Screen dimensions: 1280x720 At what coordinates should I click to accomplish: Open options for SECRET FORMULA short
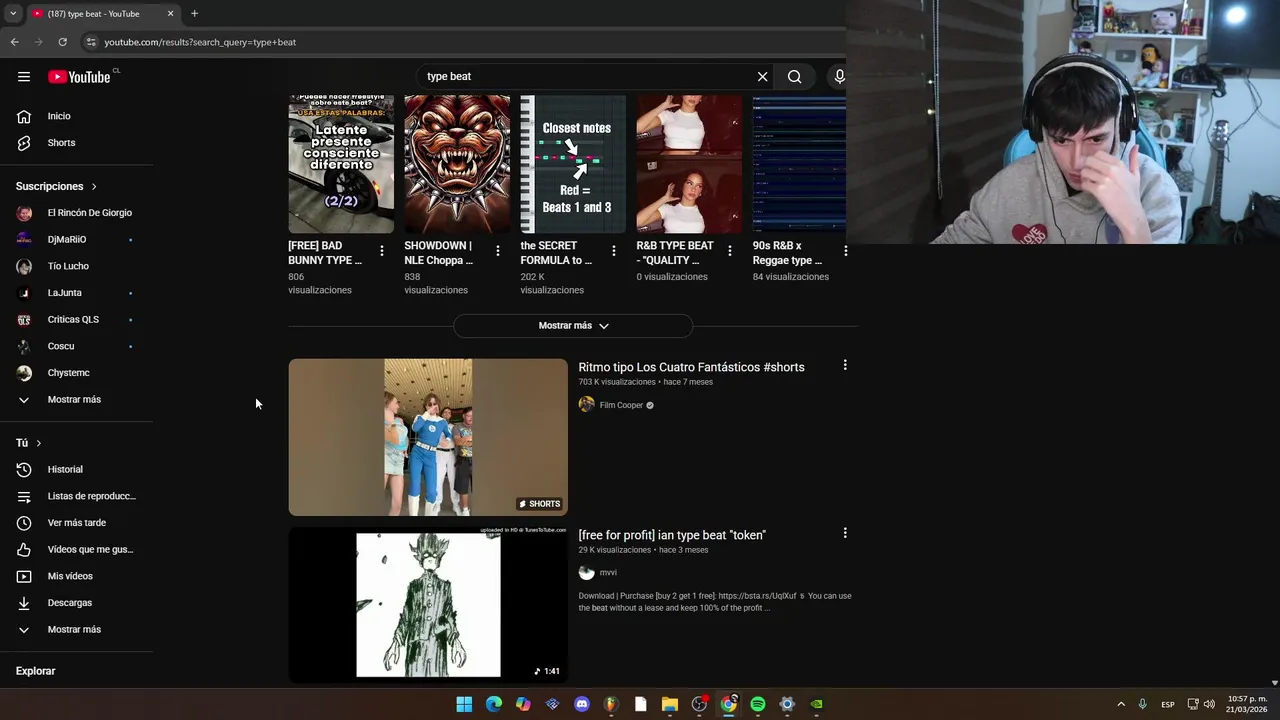[614, 251]
